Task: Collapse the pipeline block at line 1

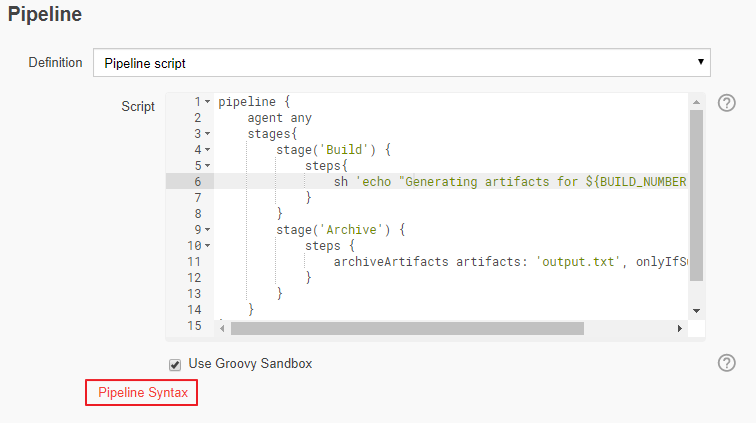Action: pos(207,102)
